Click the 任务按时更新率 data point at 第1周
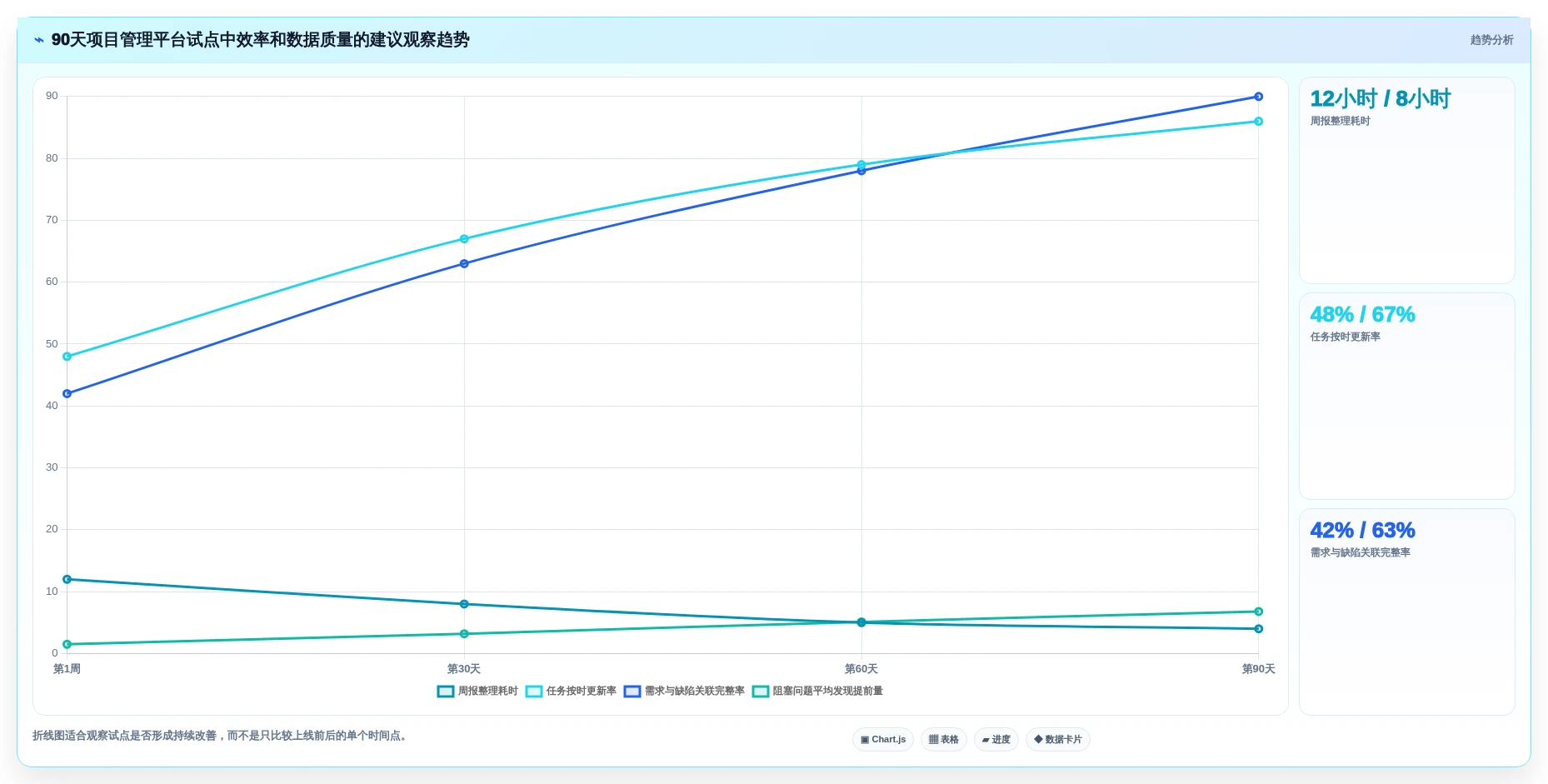Screen dimensions: 1548x784 tap(67, 357)
